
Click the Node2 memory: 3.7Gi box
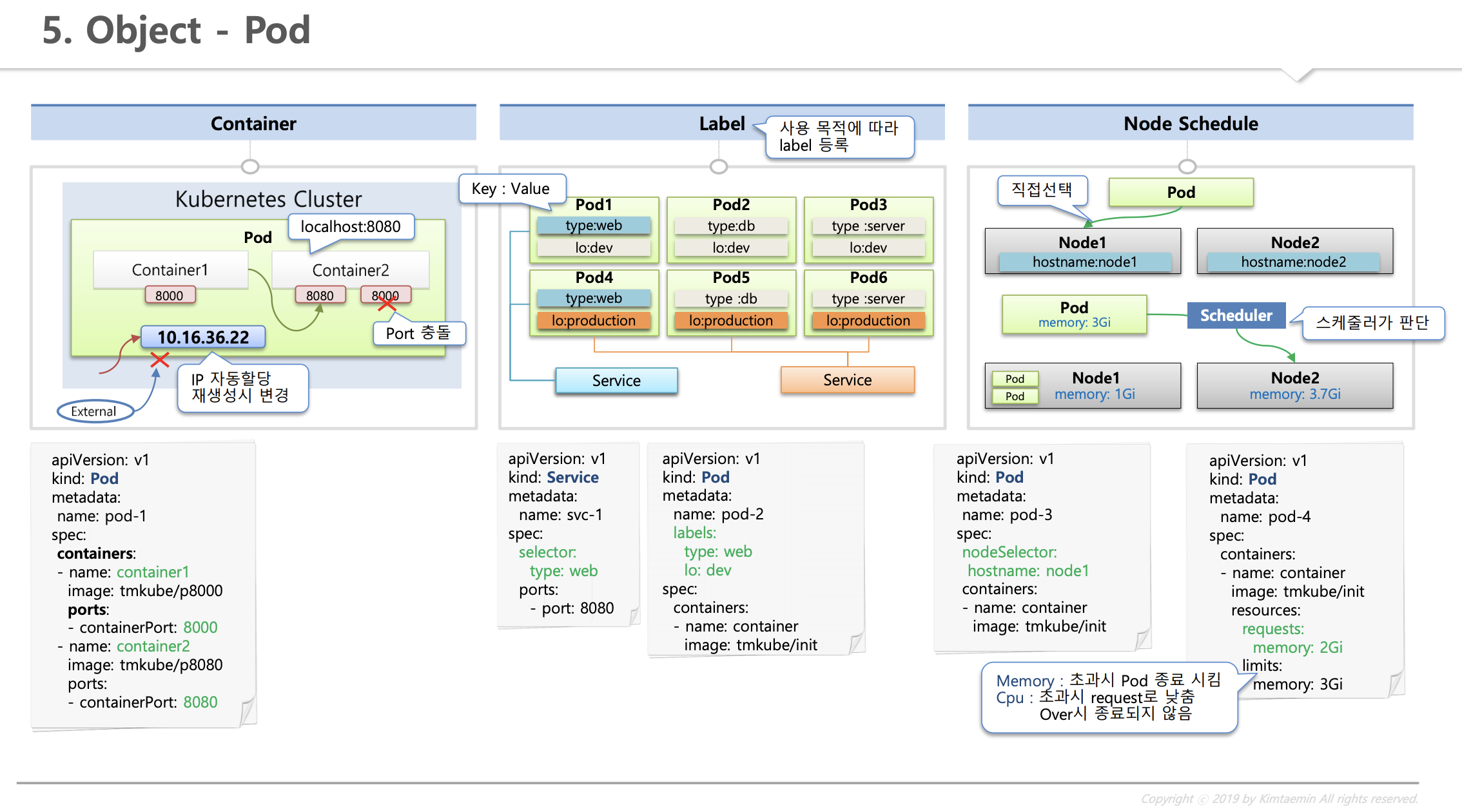1294,385
